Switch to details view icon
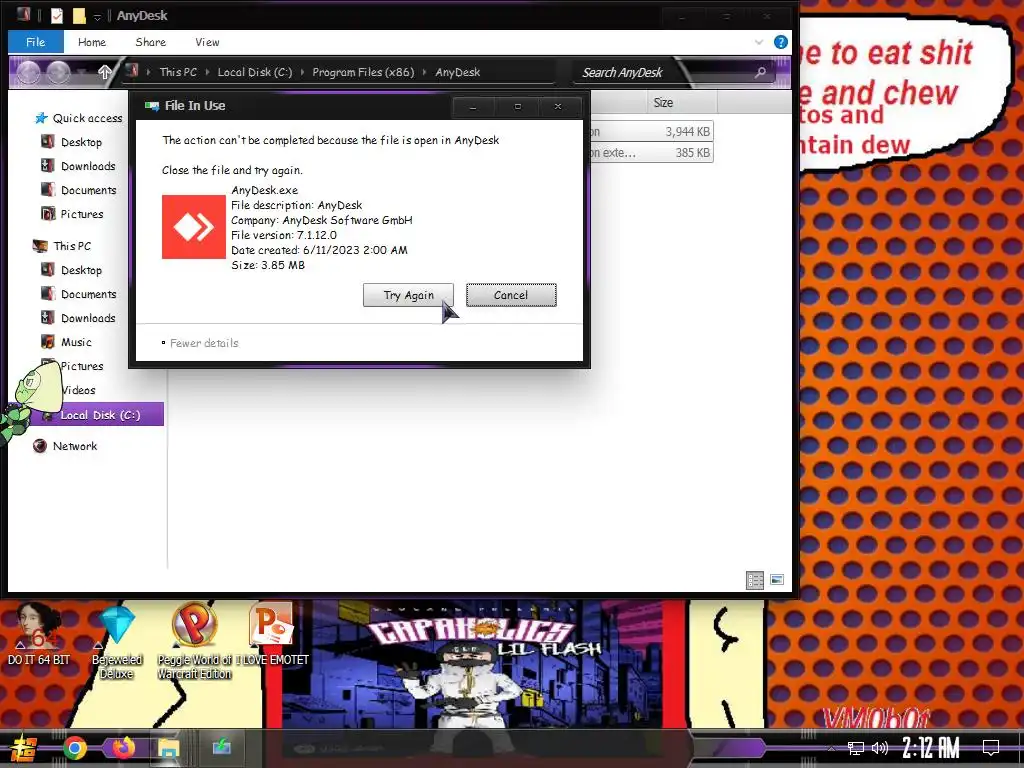 click(755, 580)
